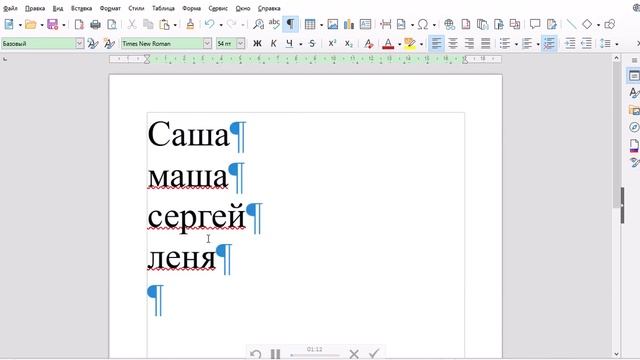
Task: Confirm recording with the checkmark button
Action: click(x=374, y=354)
